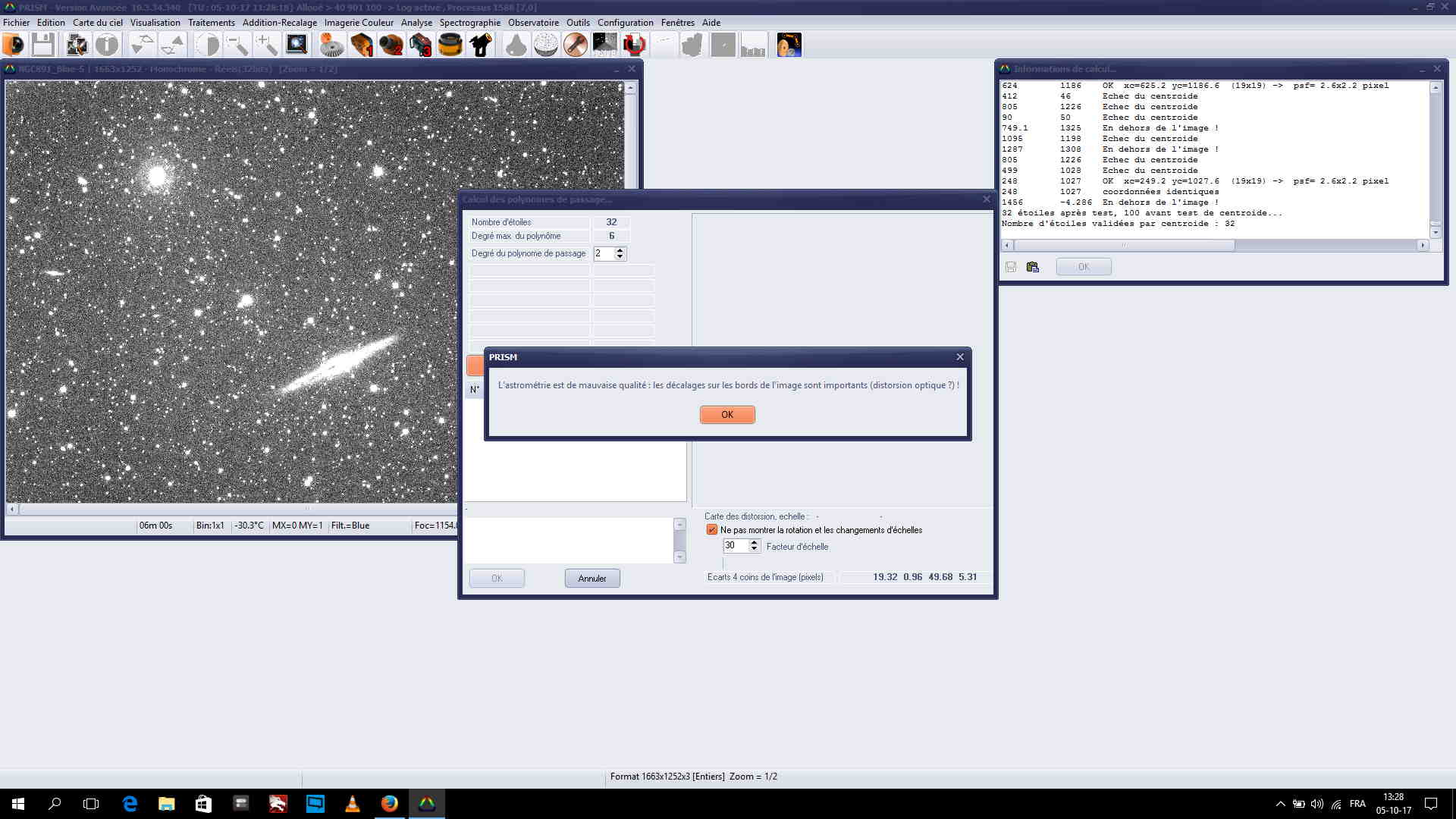Click the telescope silhouette icon

tap(481, 45)
